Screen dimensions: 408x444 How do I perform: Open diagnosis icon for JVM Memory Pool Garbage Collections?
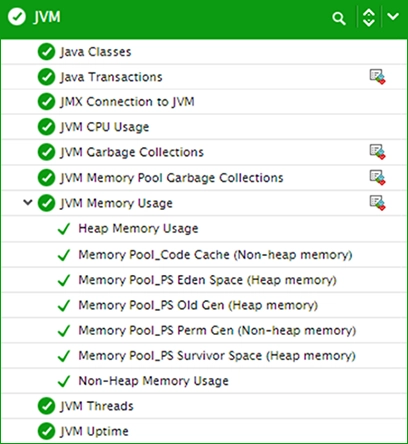tap(377, 177)
